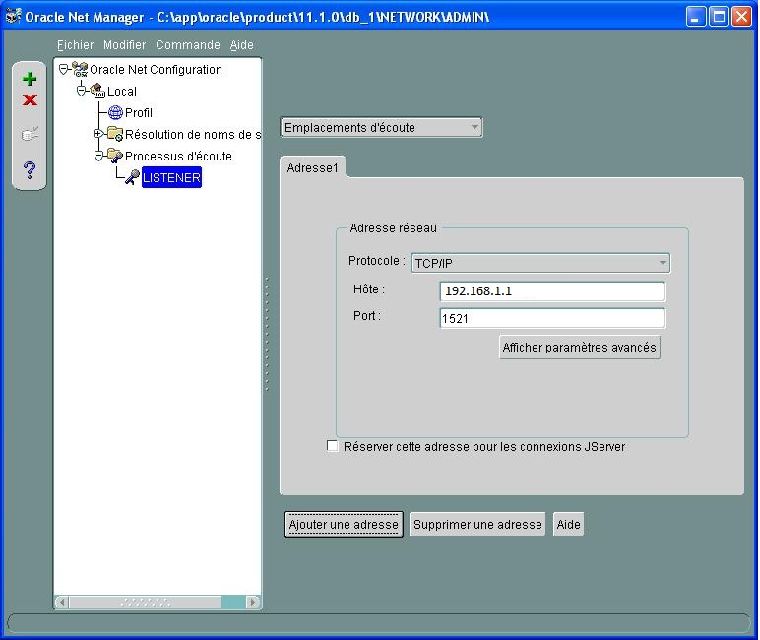Click the Port input field
The width and height of the screenshot is (760, 640).
tap(553, 318)
